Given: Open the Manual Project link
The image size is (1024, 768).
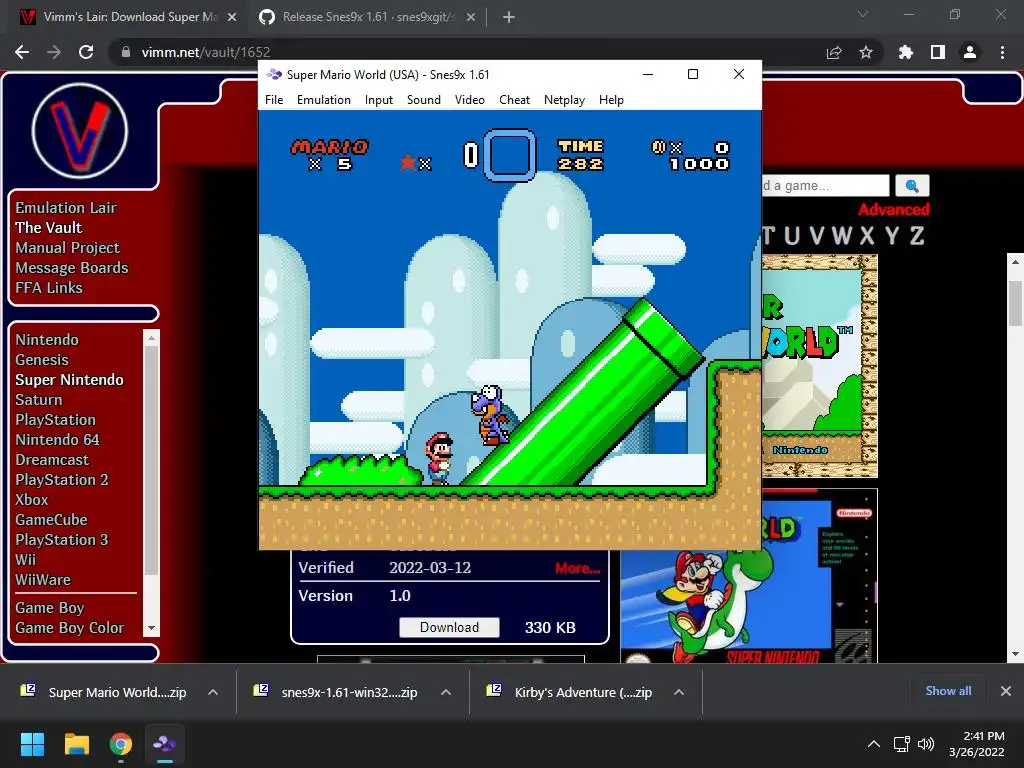Looking at the screenshot, I should [x=67, y=248].
